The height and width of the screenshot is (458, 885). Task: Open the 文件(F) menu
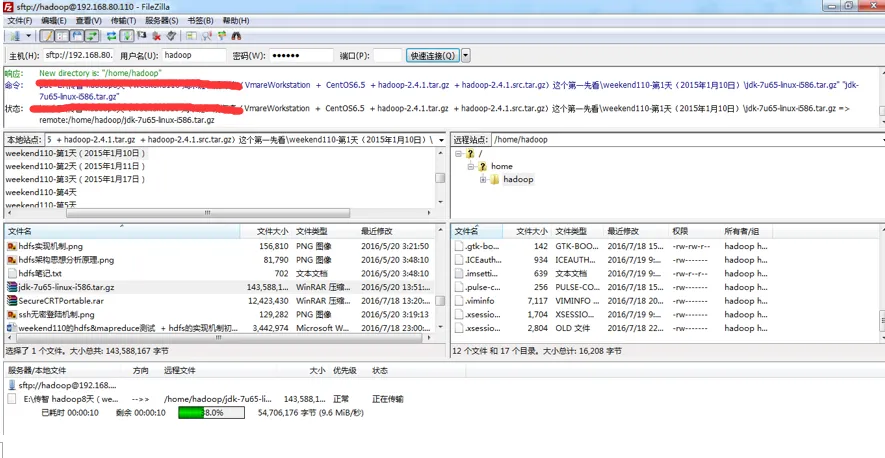[20, 20]
